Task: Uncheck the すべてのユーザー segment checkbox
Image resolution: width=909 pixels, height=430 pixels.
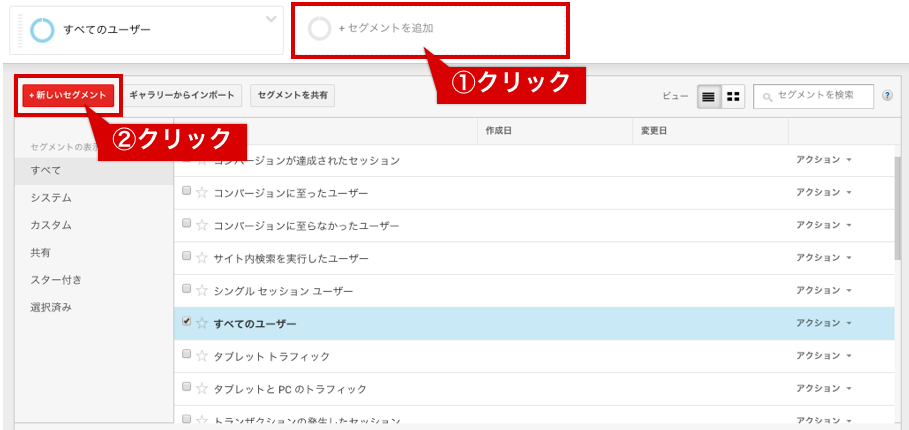Action: pos(186,322)
